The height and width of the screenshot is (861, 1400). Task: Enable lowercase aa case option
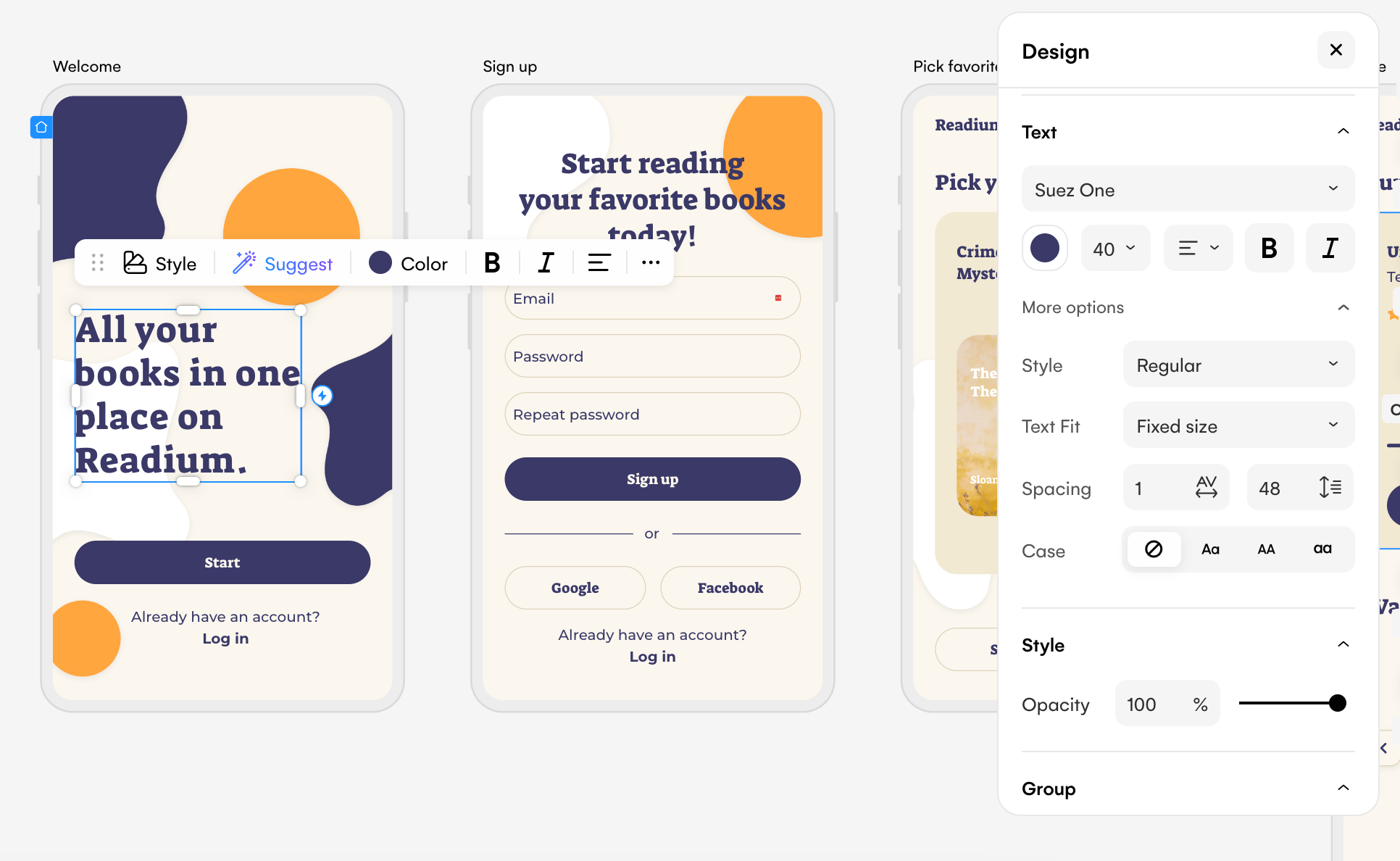1320,549
